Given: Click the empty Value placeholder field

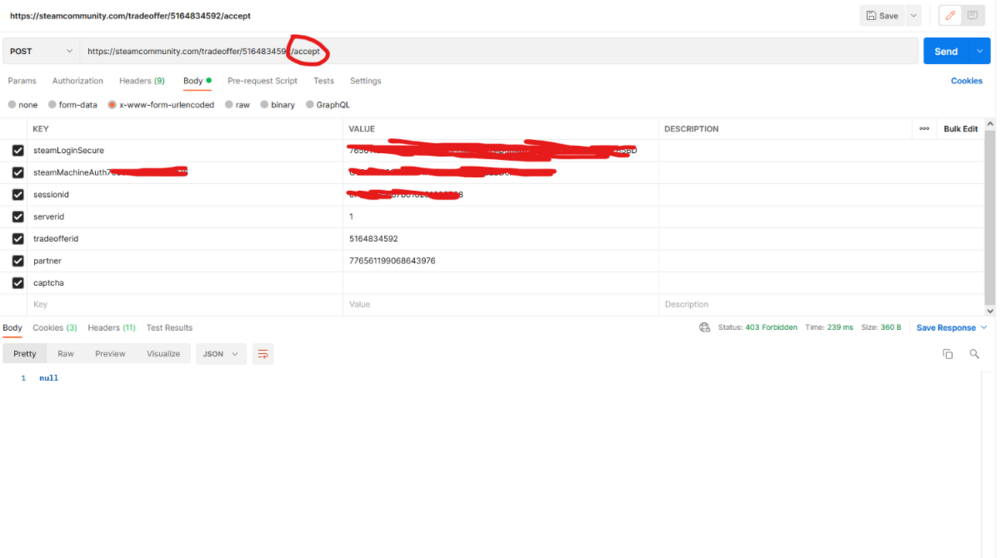Looking at the screenshot, I should pyautogui.click(x=501, y=305).
